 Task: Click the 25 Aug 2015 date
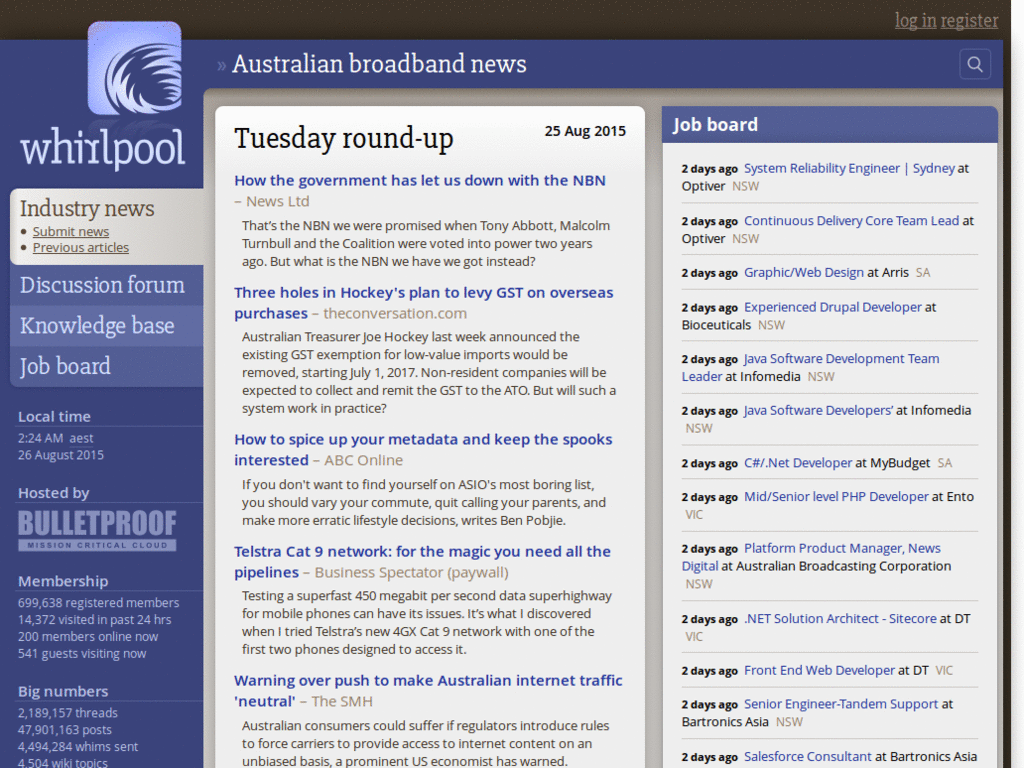[x=585, y=131]
